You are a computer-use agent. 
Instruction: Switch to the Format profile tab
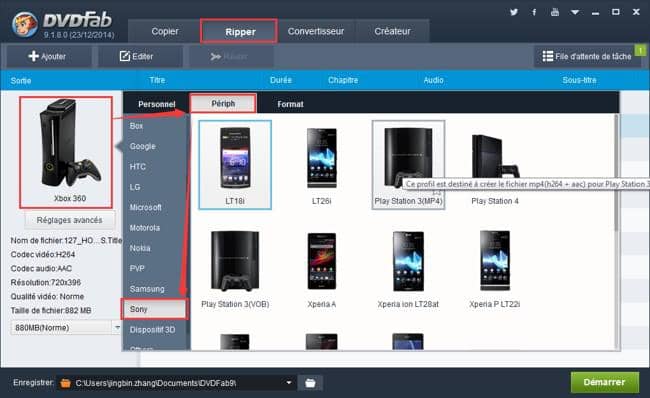[x=290, y=104]
